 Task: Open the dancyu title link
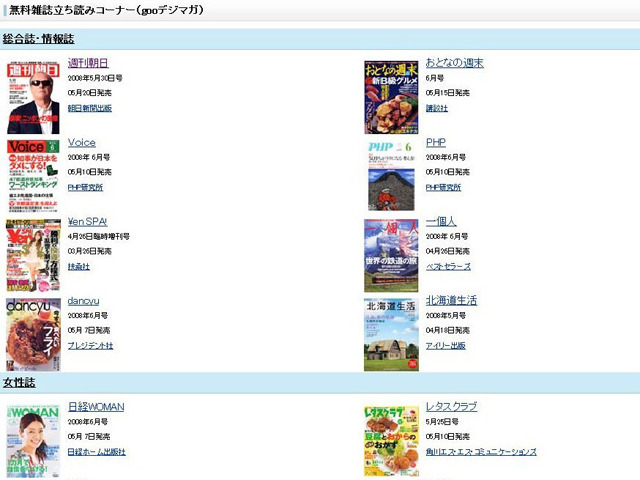pyautogui.click(x=83, y=301)
